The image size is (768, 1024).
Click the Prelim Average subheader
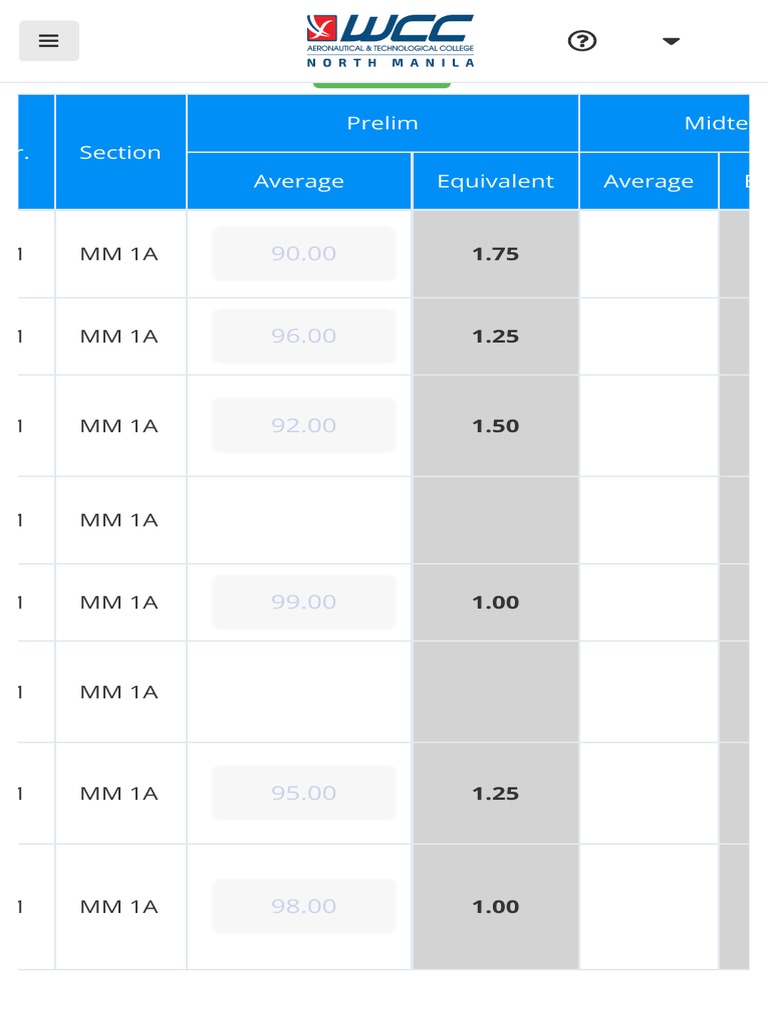[298, 181]
